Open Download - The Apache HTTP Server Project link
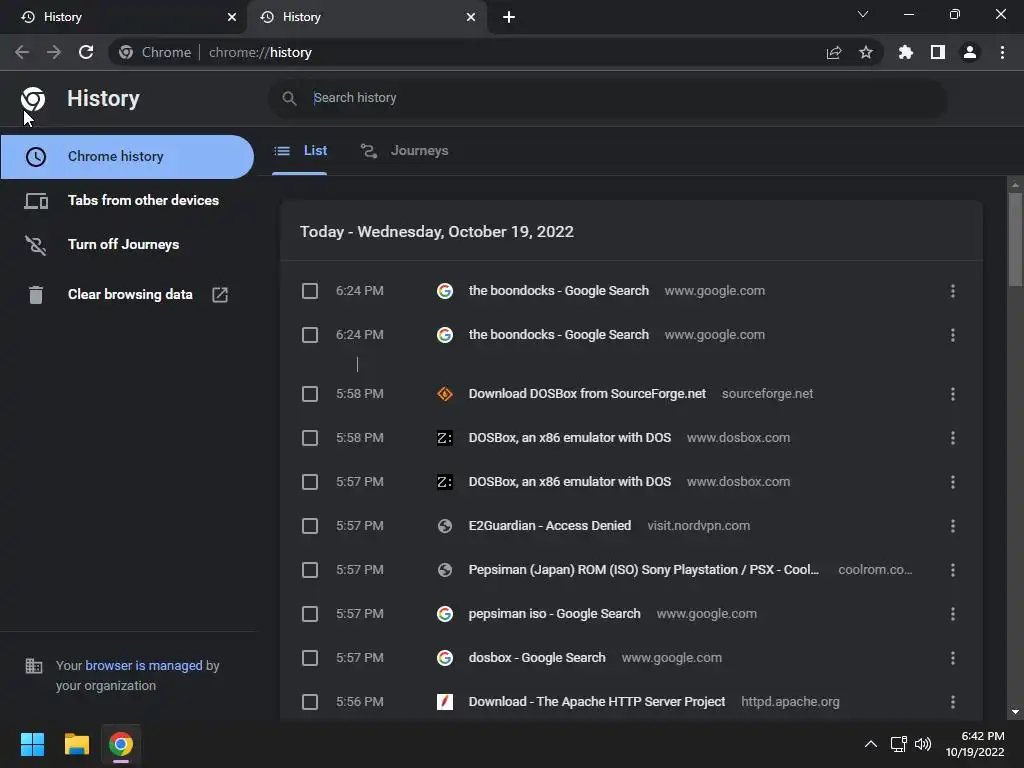The width and height of the screenshot is (1024, 768). click(597, 702)
